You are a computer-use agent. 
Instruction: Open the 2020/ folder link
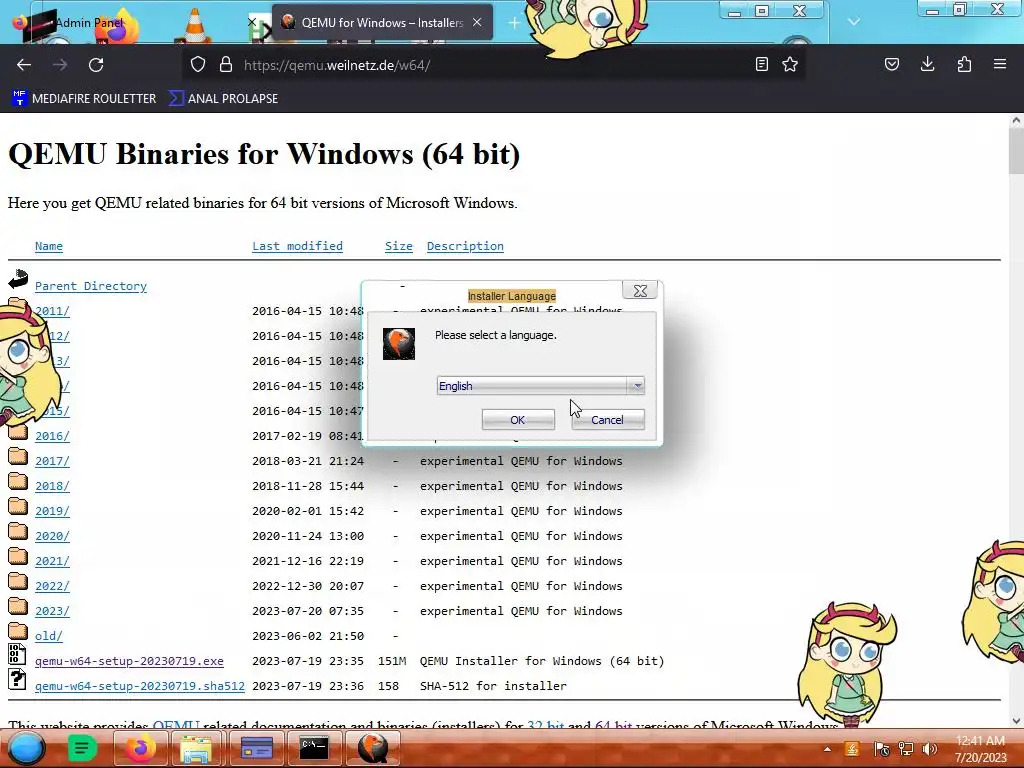pyautogui.click(x=52, y=536)
